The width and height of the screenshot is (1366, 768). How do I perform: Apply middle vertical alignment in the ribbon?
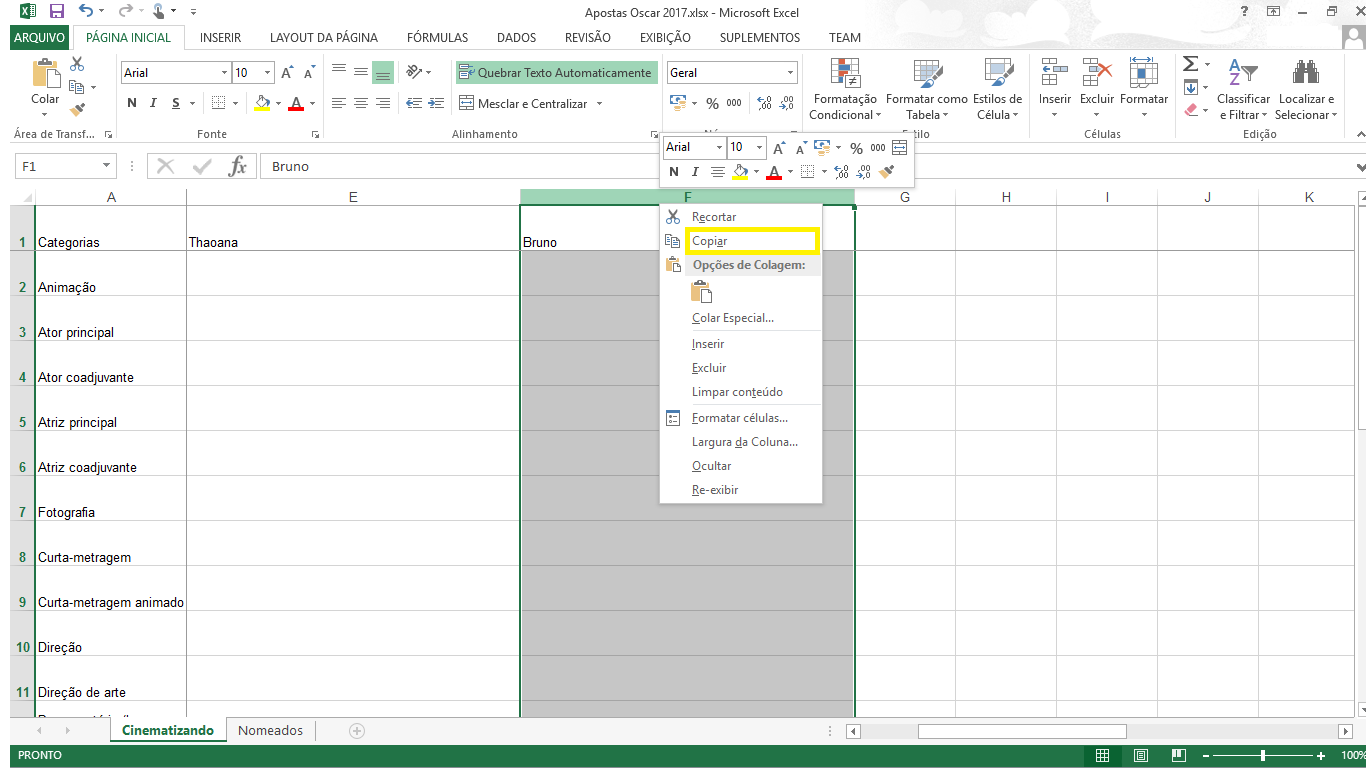(x=360, y=72)
